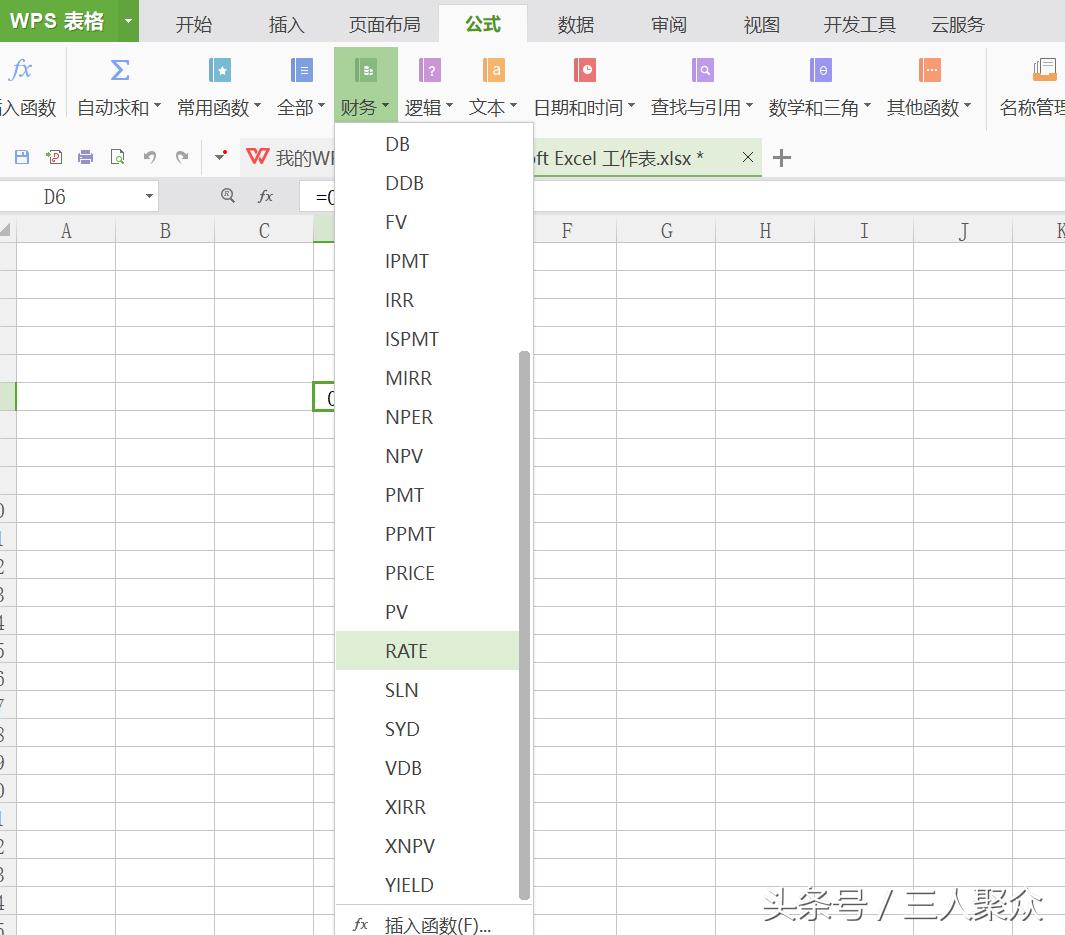
Task: Open the 页面布局 ribbon tab
Action: (384, 24)
